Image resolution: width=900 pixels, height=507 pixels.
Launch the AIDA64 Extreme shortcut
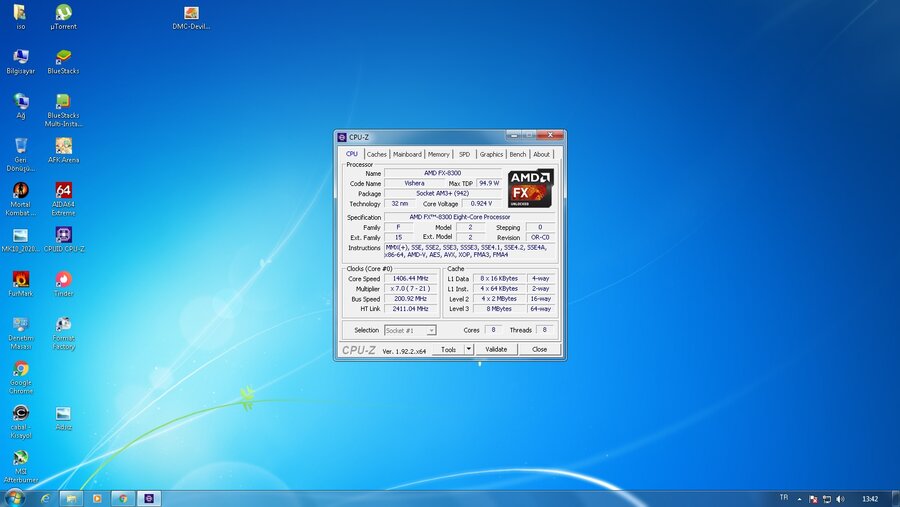click(x=63, y=199)
